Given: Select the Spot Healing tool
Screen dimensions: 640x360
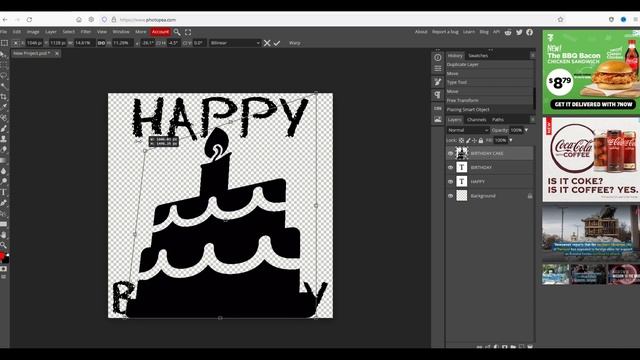Looking at the screenshot, I should [x=4, y=118].
